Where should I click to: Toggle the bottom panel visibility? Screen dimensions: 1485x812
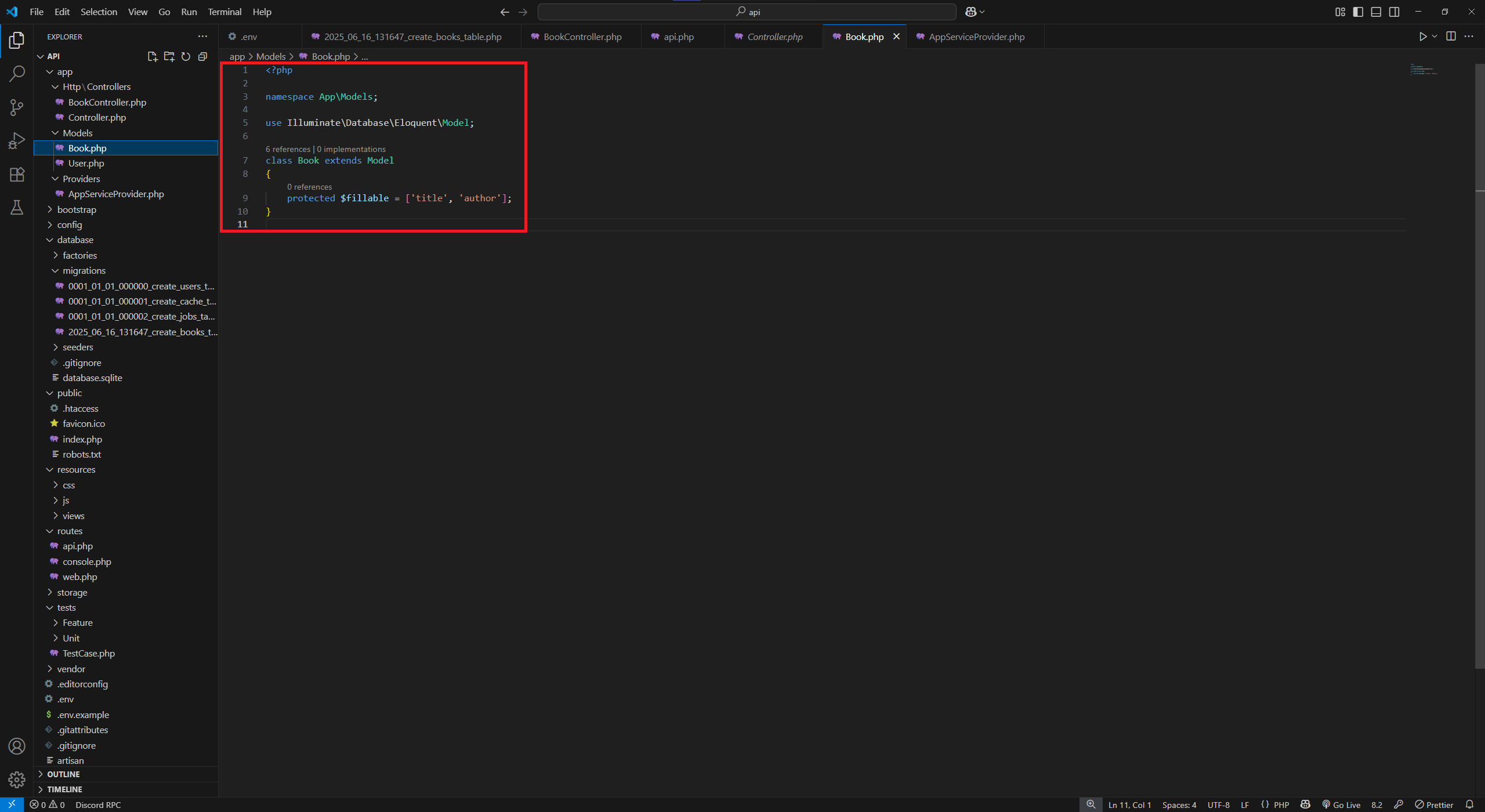point(1376,12)
